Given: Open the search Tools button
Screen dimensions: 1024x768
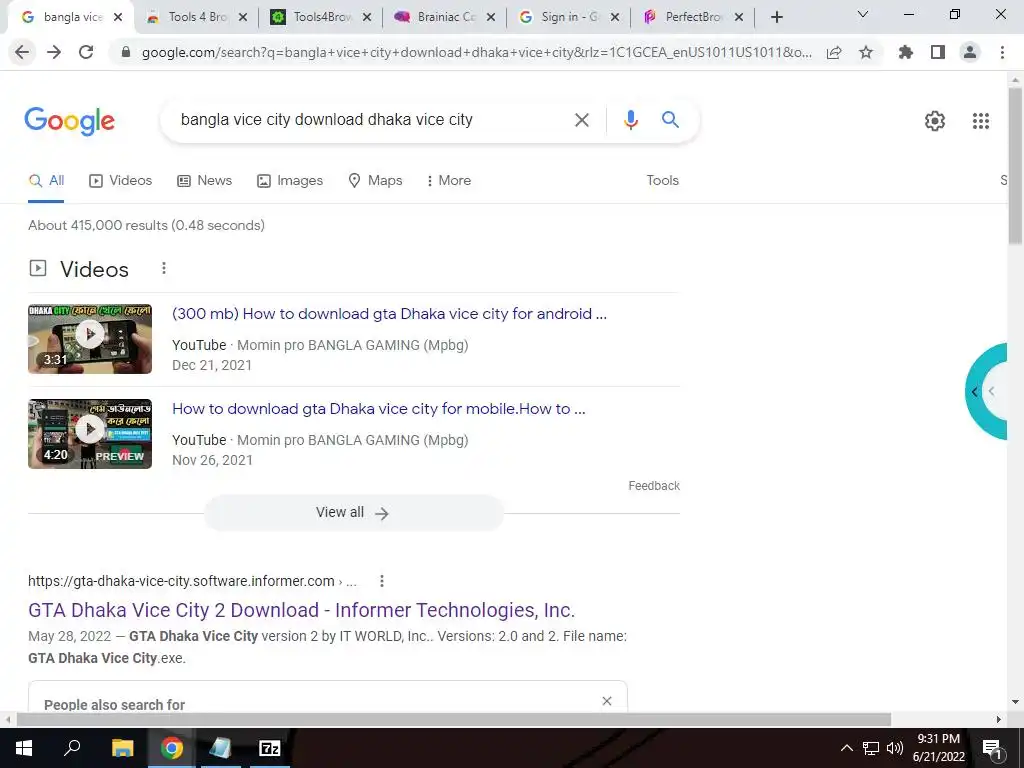Looking at the screenshot, I should pyautogui.click(x=662, y=181).
